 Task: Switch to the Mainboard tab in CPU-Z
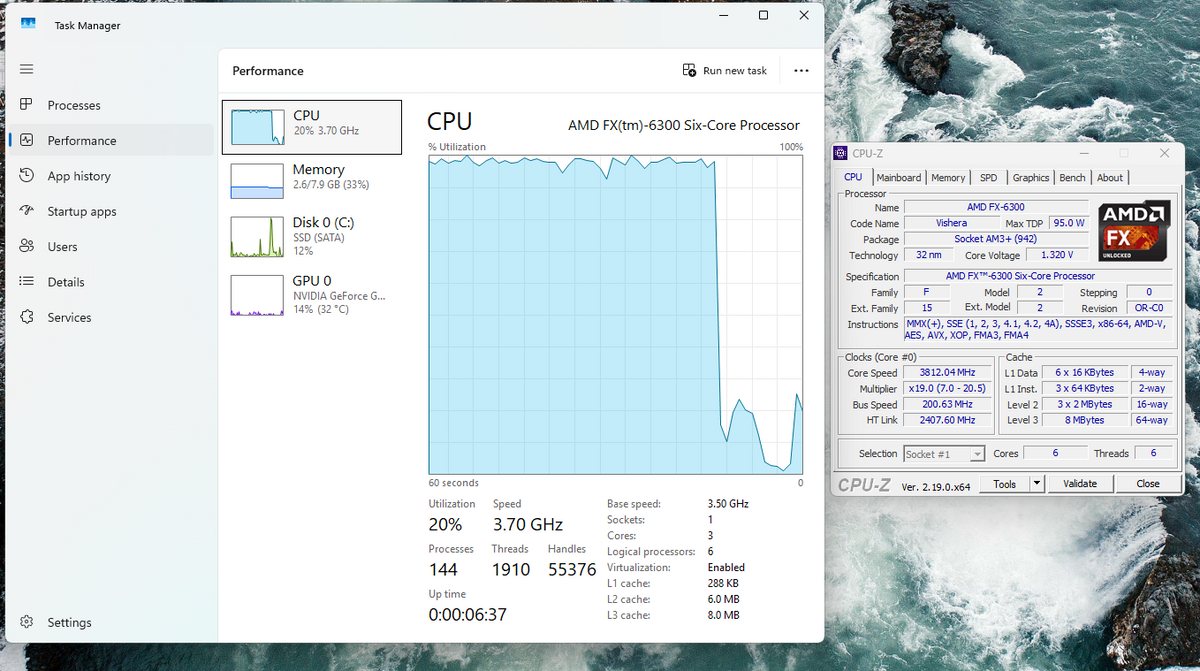click(898, 178)
